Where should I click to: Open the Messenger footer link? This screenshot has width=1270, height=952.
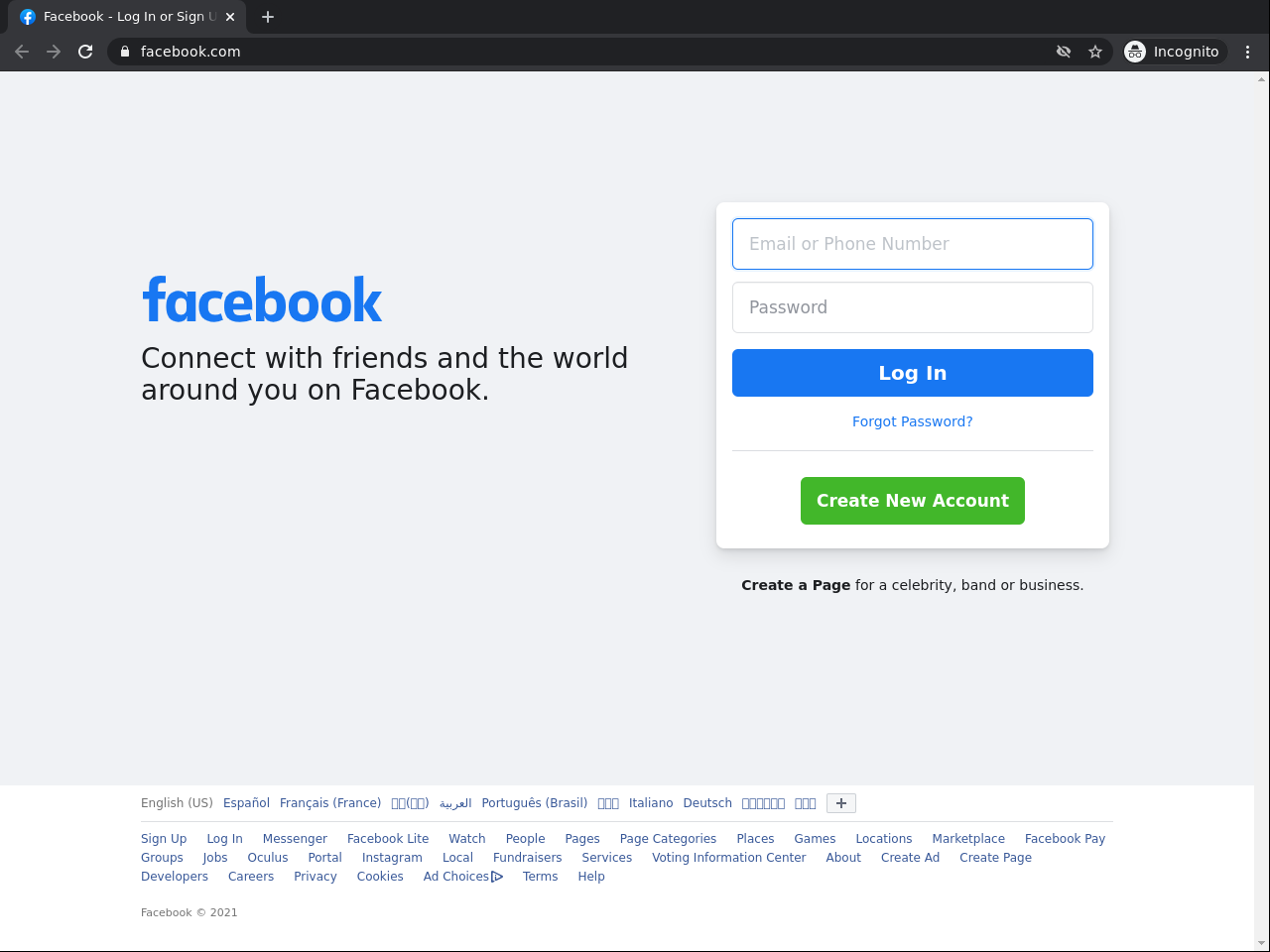[295, 839]
